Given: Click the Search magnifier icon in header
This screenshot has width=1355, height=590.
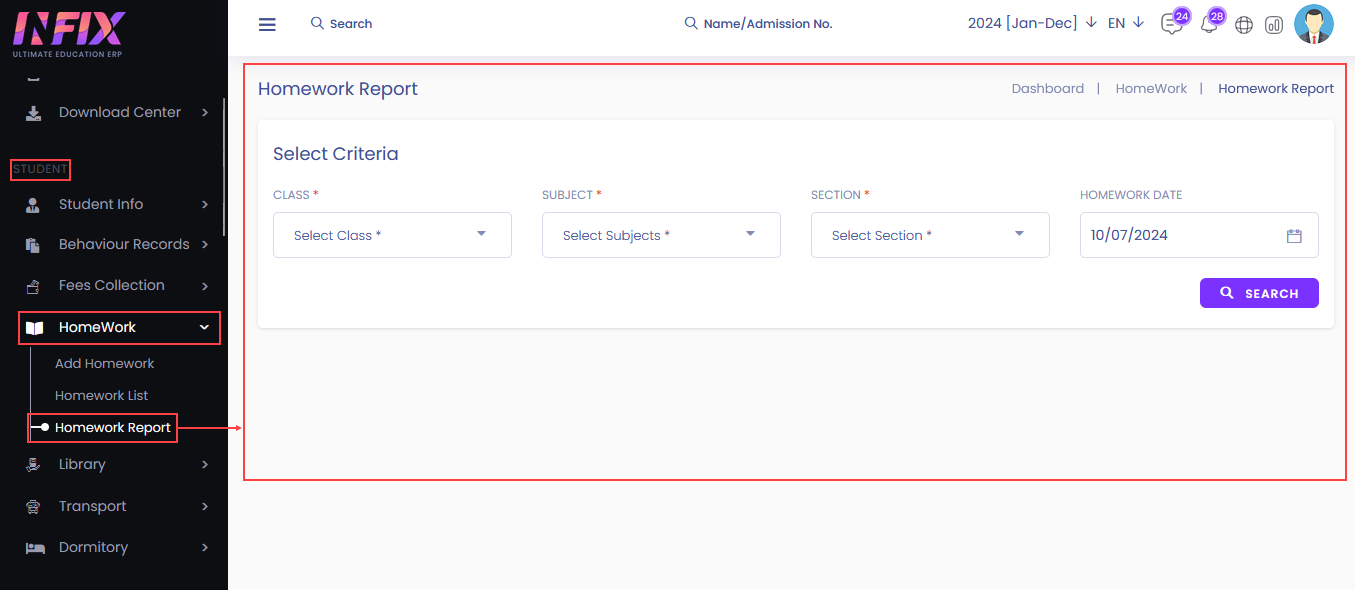Looking at the screenshot, I should [317, 23].
